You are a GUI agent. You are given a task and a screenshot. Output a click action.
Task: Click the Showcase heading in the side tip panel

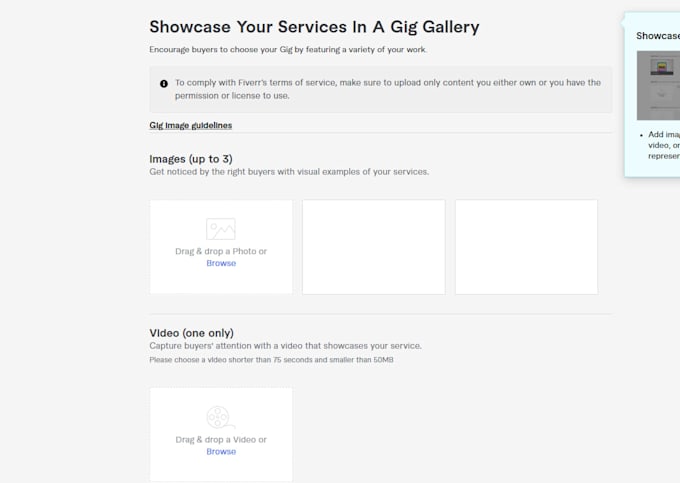click(x=658, y=36)
